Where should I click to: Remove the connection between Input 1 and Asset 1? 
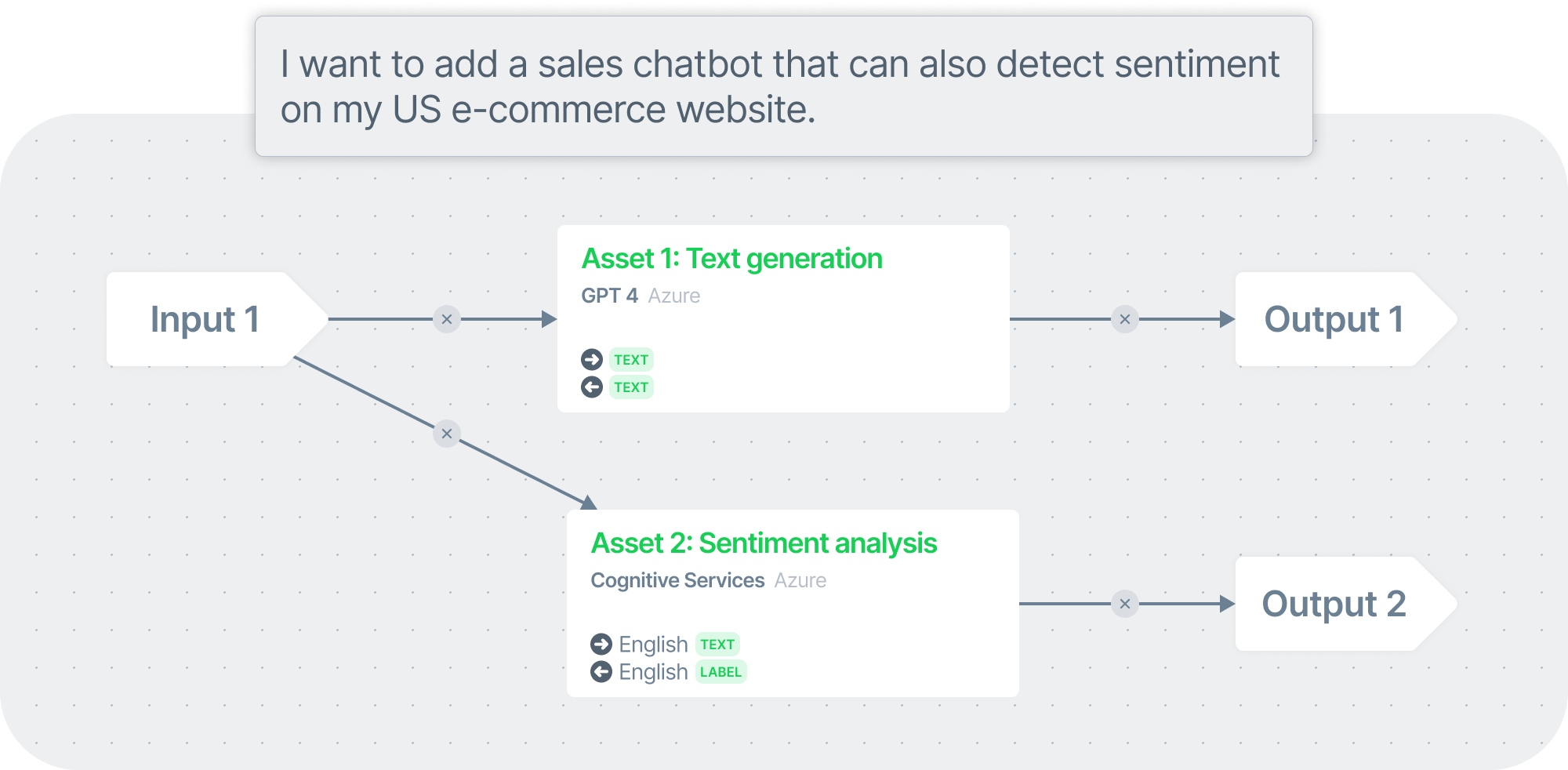tap(447, 319)
